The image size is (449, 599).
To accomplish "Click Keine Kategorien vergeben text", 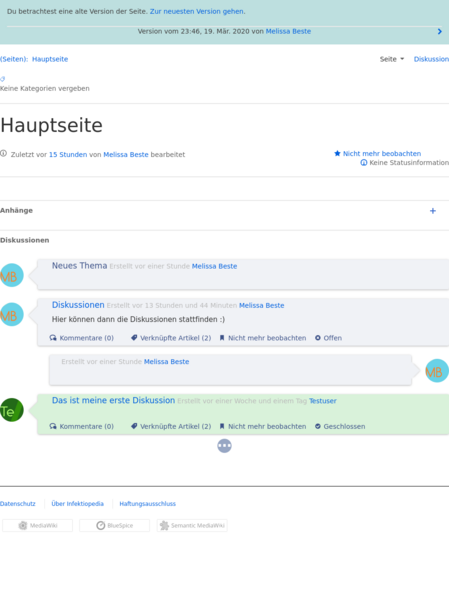I will click(x=45, y=89).
